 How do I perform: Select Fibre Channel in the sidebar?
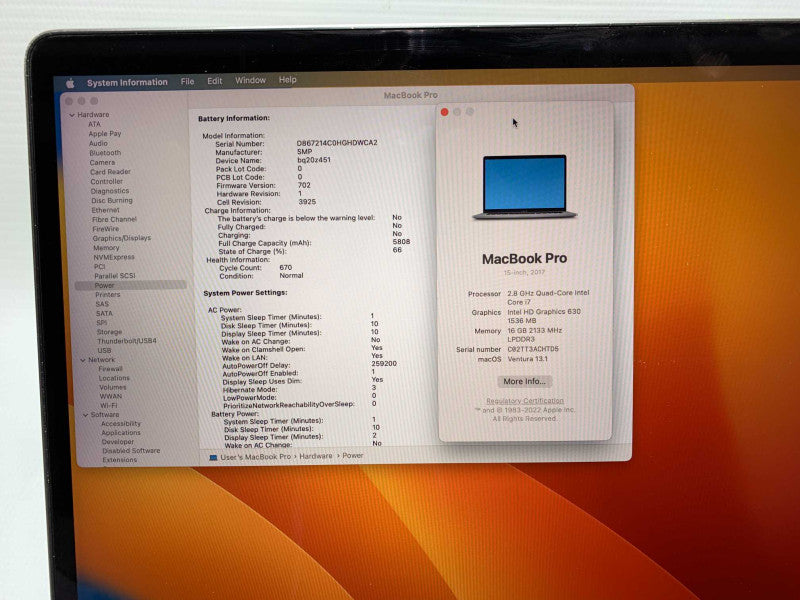coord(114,219)
